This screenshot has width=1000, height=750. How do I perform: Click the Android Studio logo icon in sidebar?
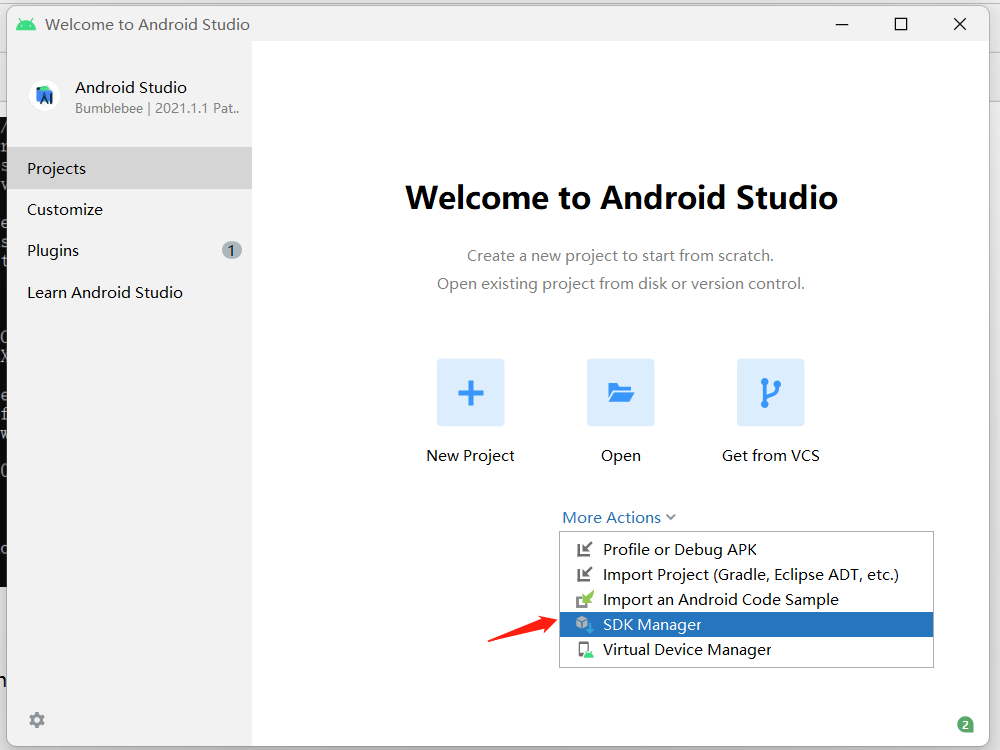45,96
